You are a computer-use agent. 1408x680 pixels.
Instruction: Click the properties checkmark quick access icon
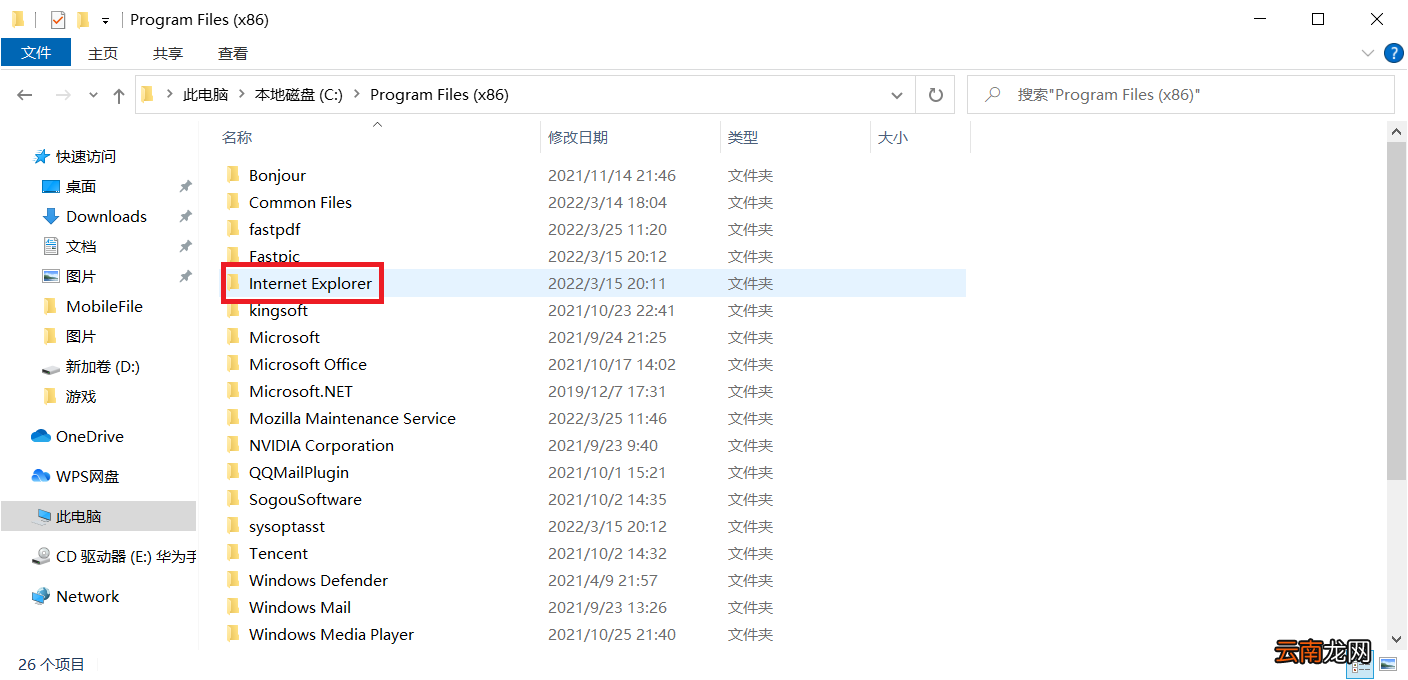[x=58, y=19]
